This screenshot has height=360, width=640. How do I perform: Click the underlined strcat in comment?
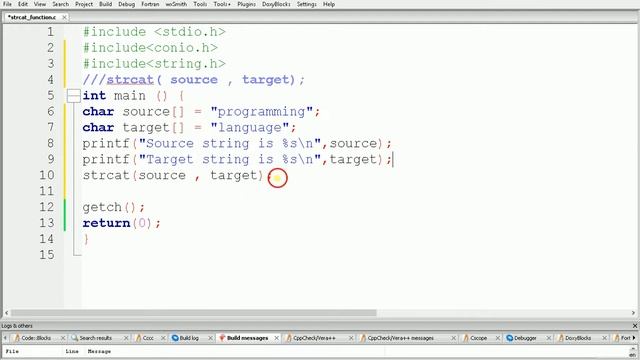[x=130, y=80]
